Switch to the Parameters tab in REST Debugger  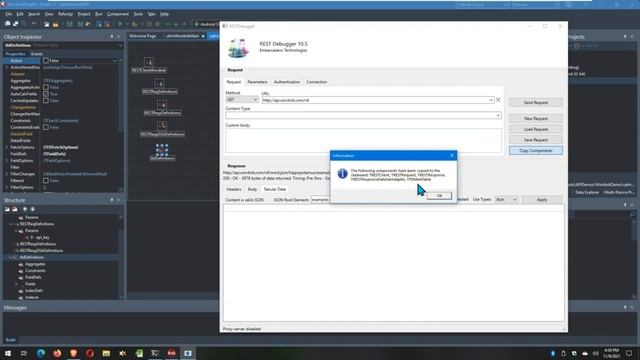(x=257, y=82)
